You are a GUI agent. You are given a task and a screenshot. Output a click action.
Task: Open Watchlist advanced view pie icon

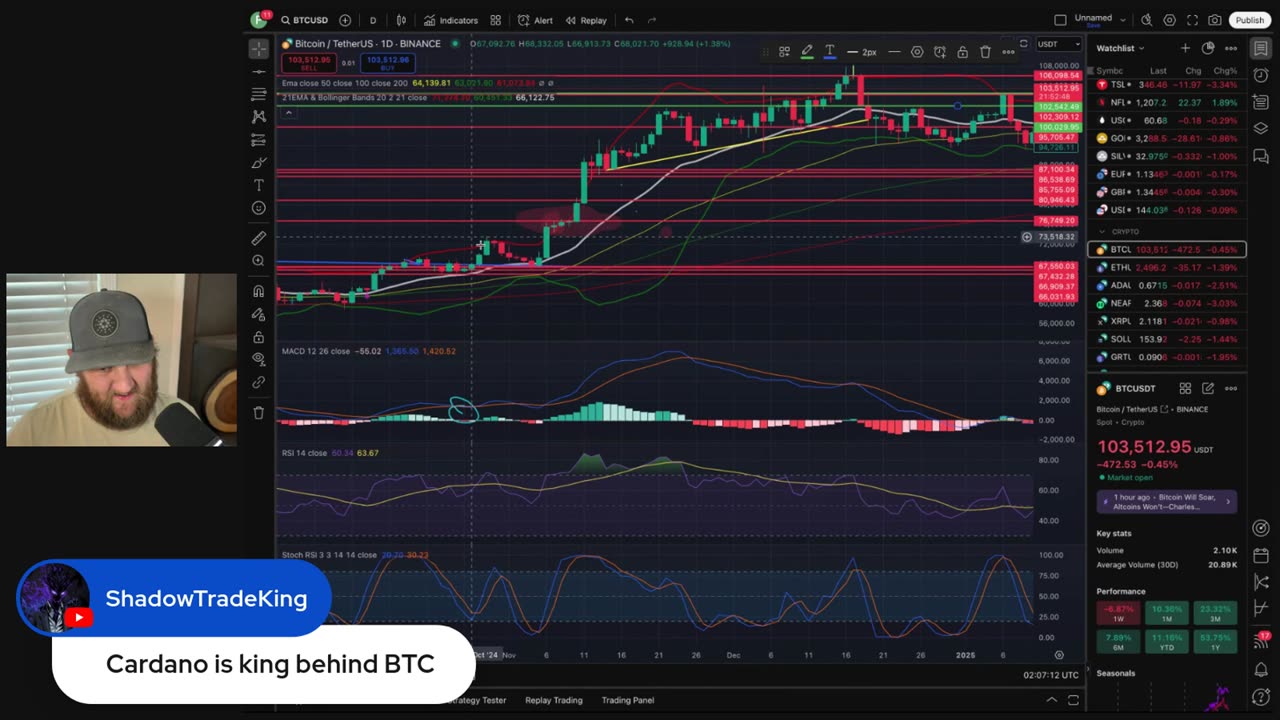[x=1208, y=48]
